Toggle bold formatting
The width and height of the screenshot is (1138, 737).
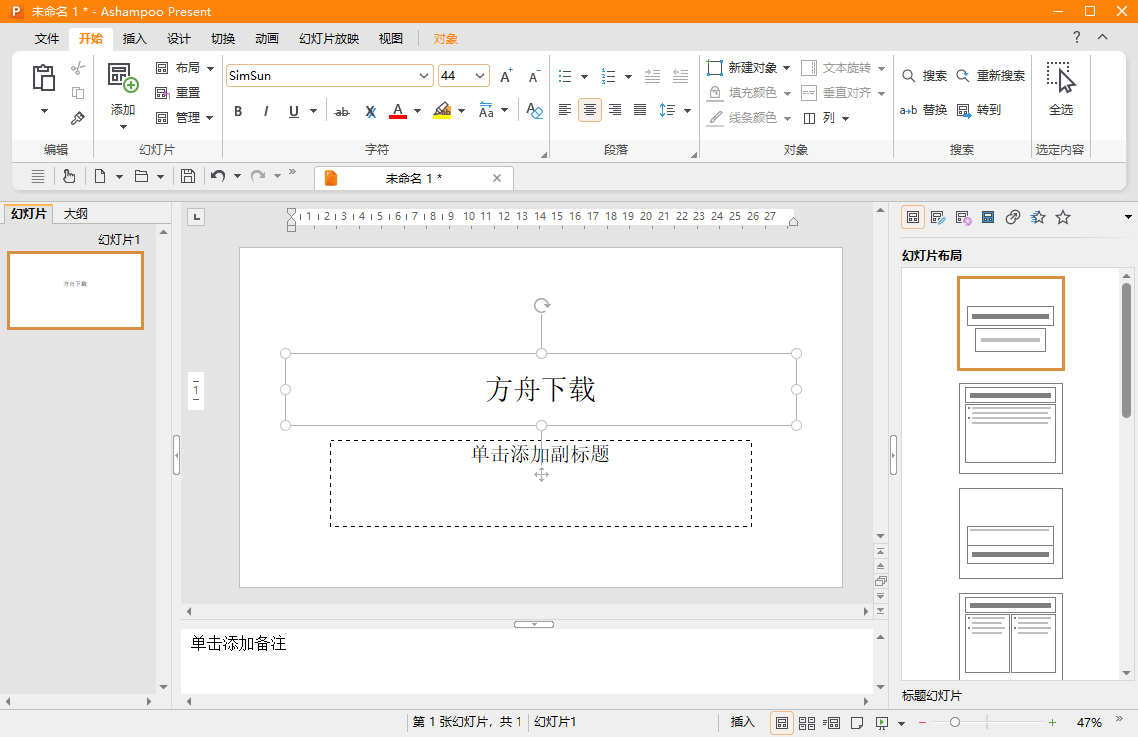238,111
